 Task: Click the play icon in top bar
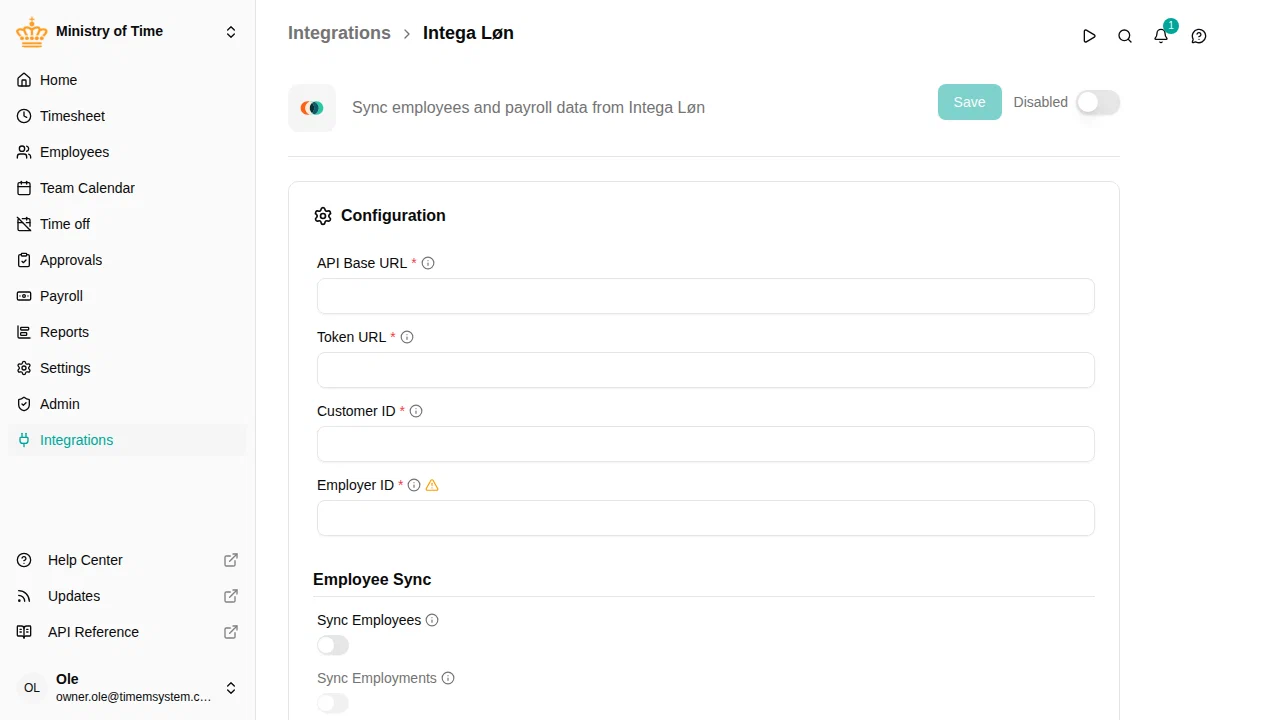tap(1089, 36)
